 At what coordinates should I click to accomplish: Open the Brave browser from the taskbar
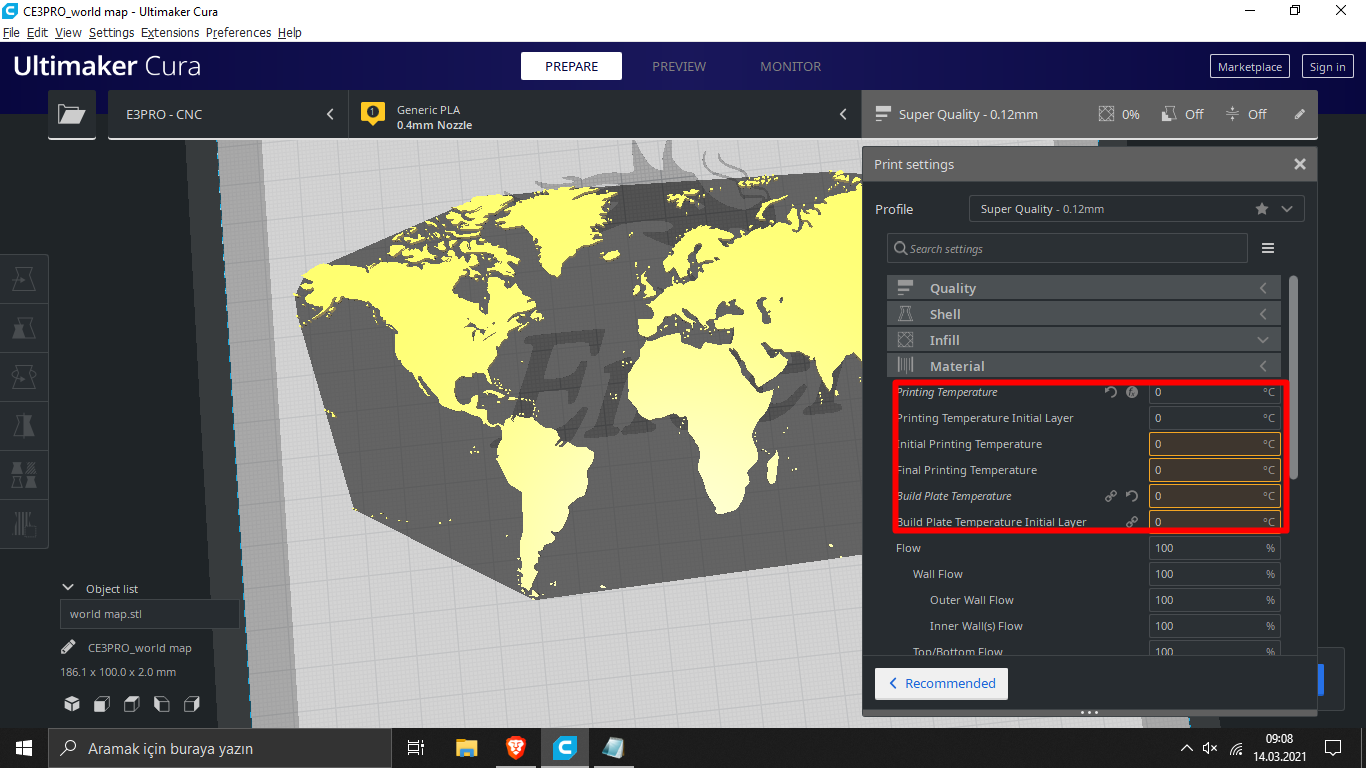click(516, 748)
